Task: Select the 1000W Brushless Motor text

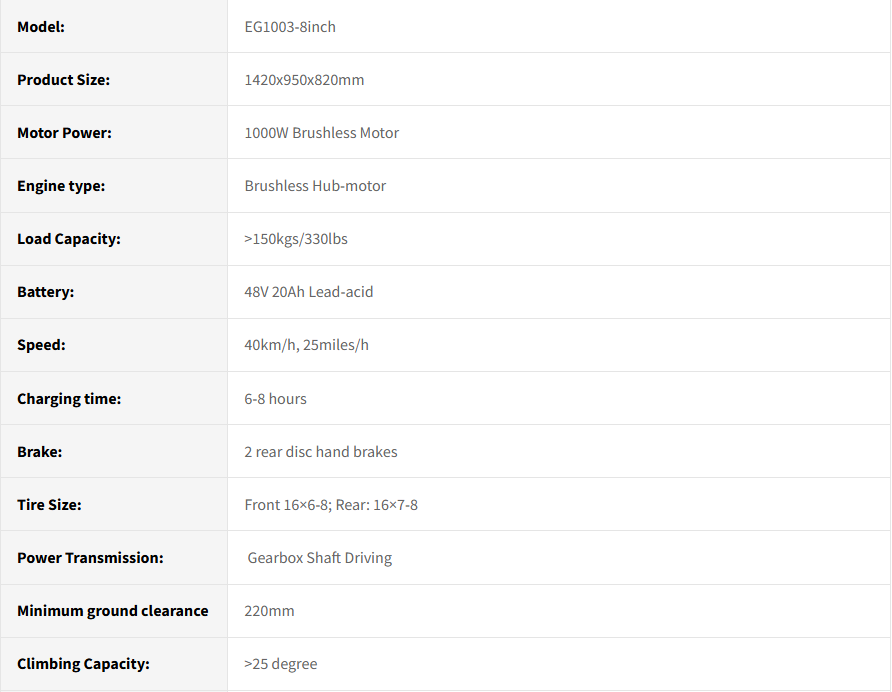Action: [321, 133]
